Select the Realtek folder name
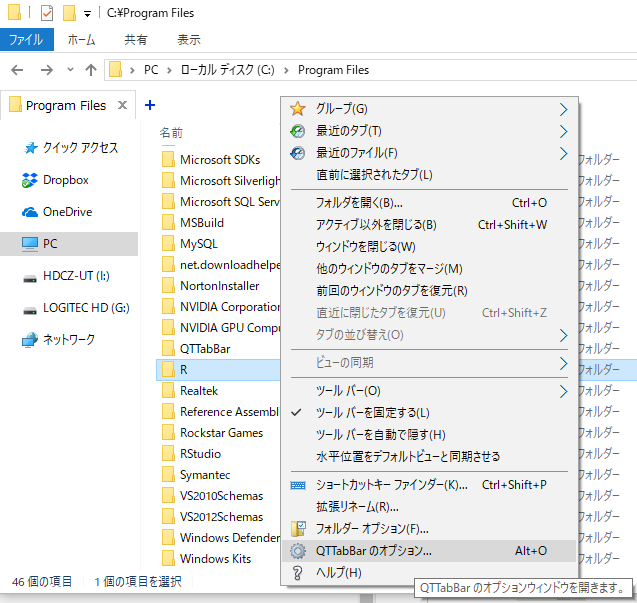Viewport: 637px width, 603px height. pyautogui.click(x=199, y=390)
